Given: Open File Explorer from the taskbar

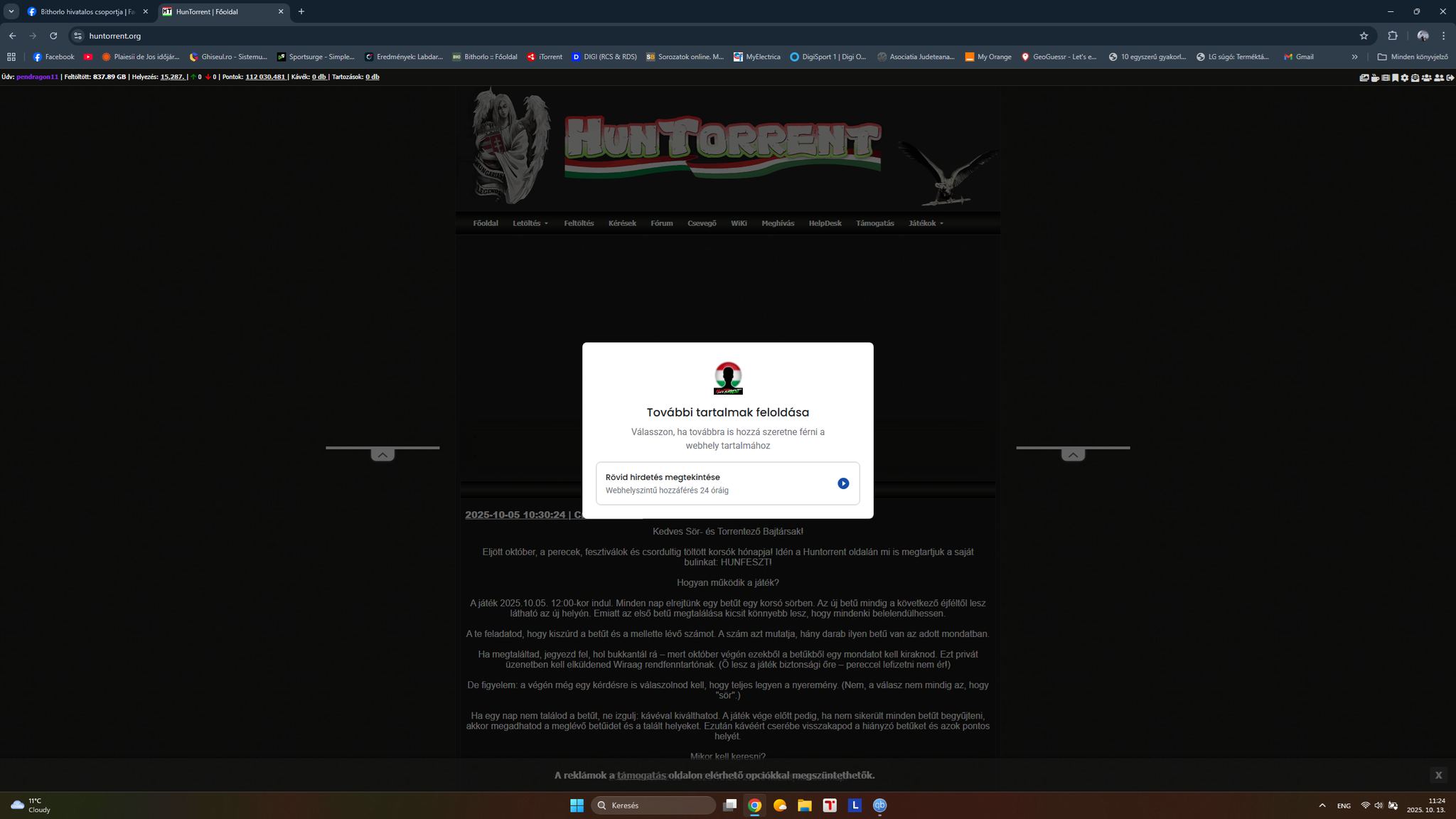Looking at the screenshot, I should click(x=805, y=805).
